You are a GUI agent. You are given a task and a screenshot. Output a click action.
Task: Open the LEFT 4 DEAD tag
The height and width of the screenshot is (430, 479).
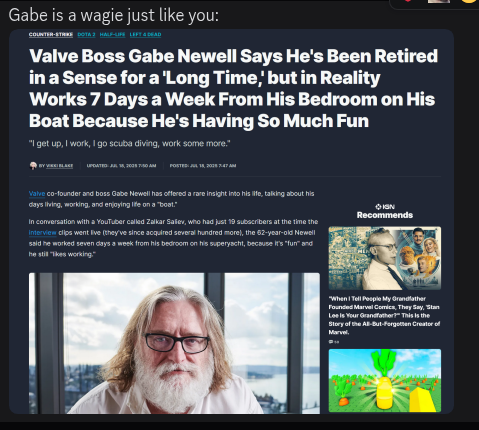click(x=145, y=34)
